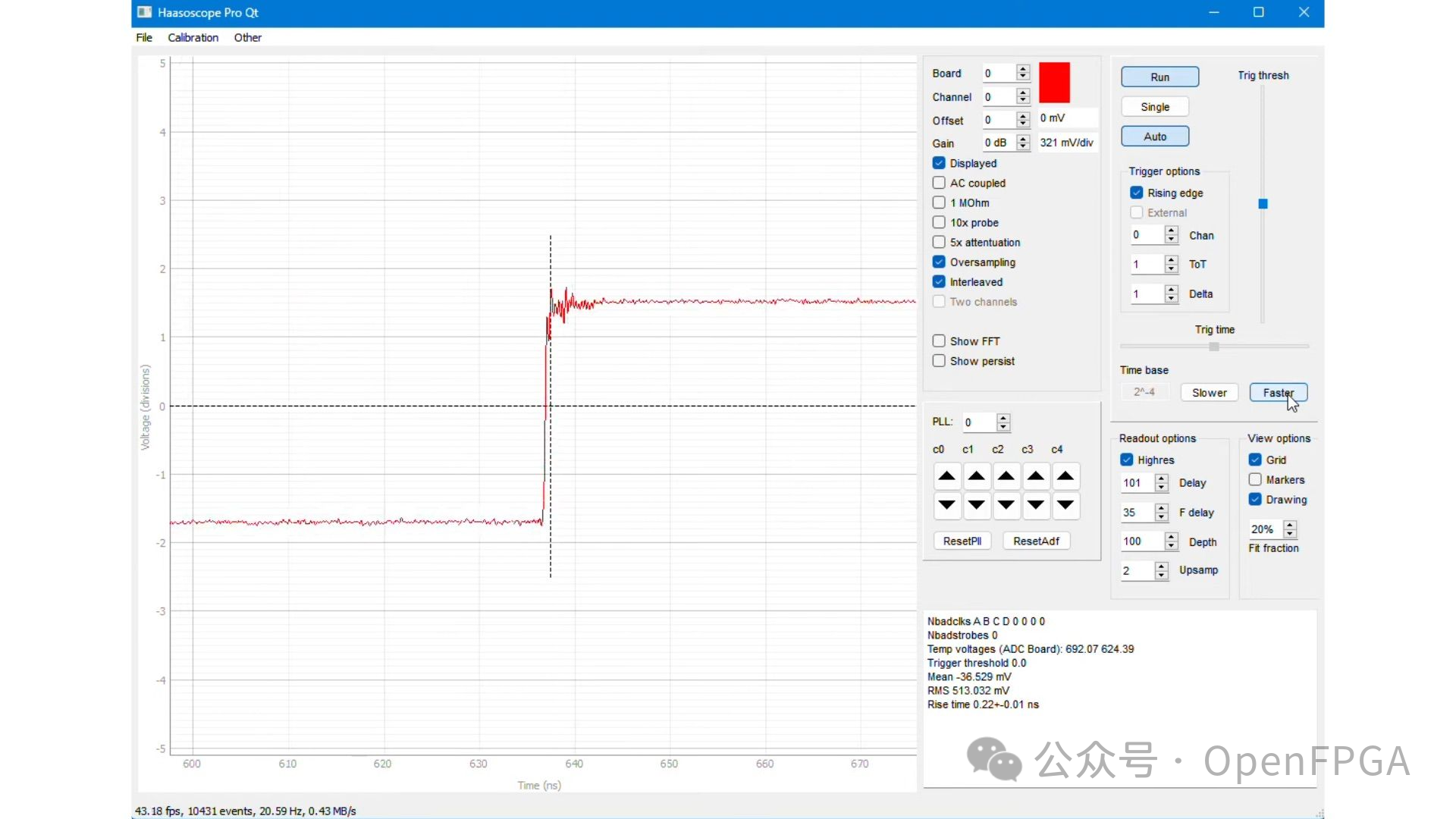
Task: Click the c0 phase up arrow
Action: click(946, 475)
